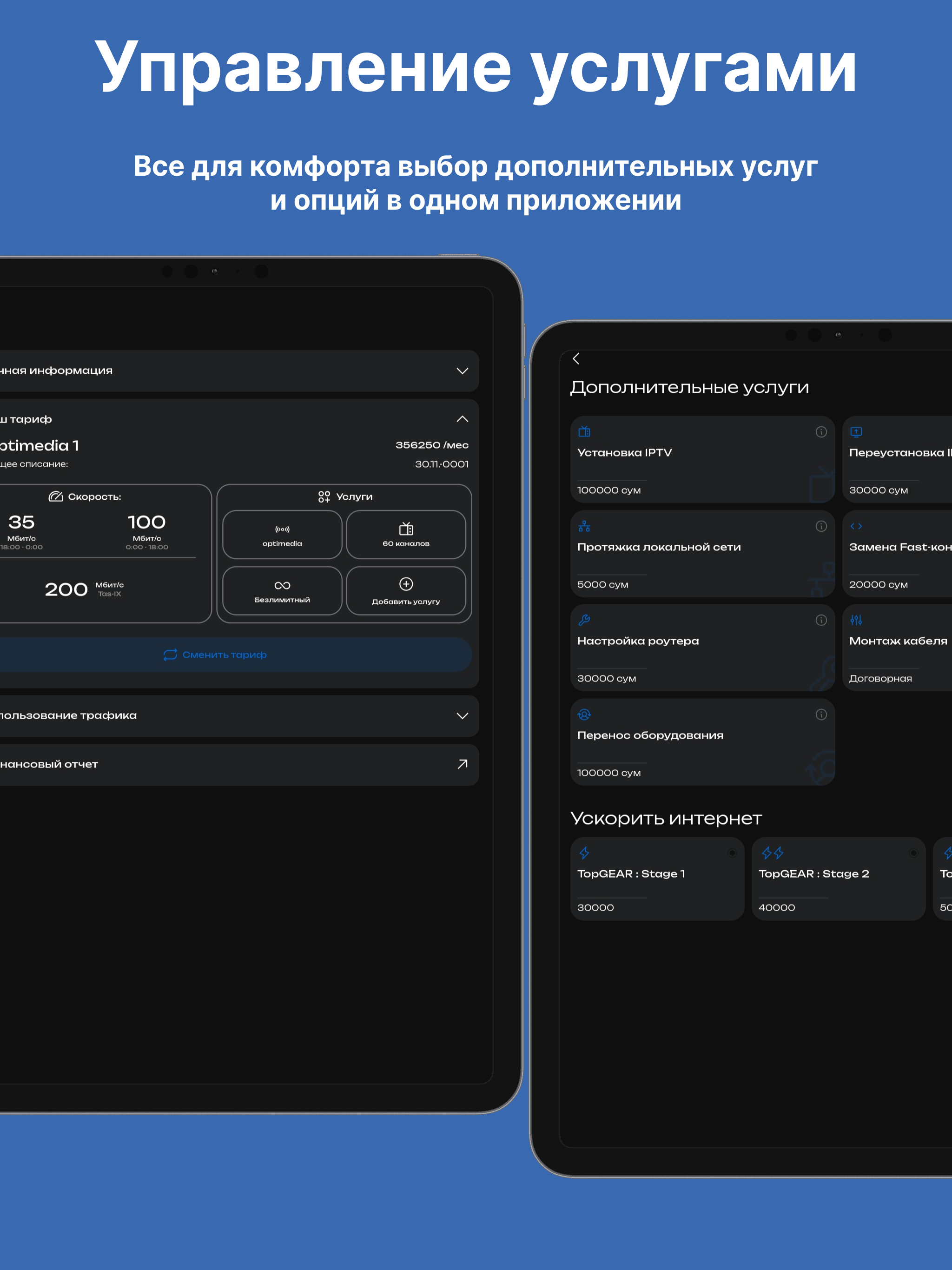Expand the информация section chevron
Image resolution: width=952 pixels, height=1270 pixels.
462,371
